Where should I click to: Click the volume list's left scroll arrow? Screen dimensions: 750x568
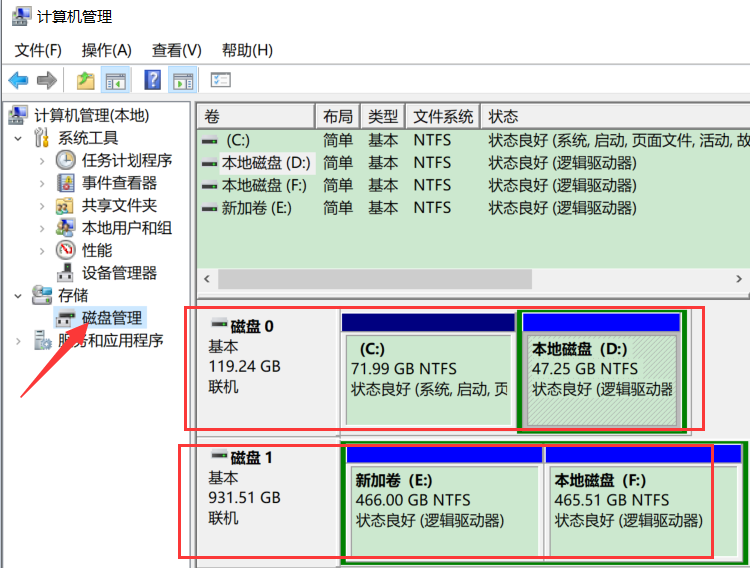coord(207,279)
